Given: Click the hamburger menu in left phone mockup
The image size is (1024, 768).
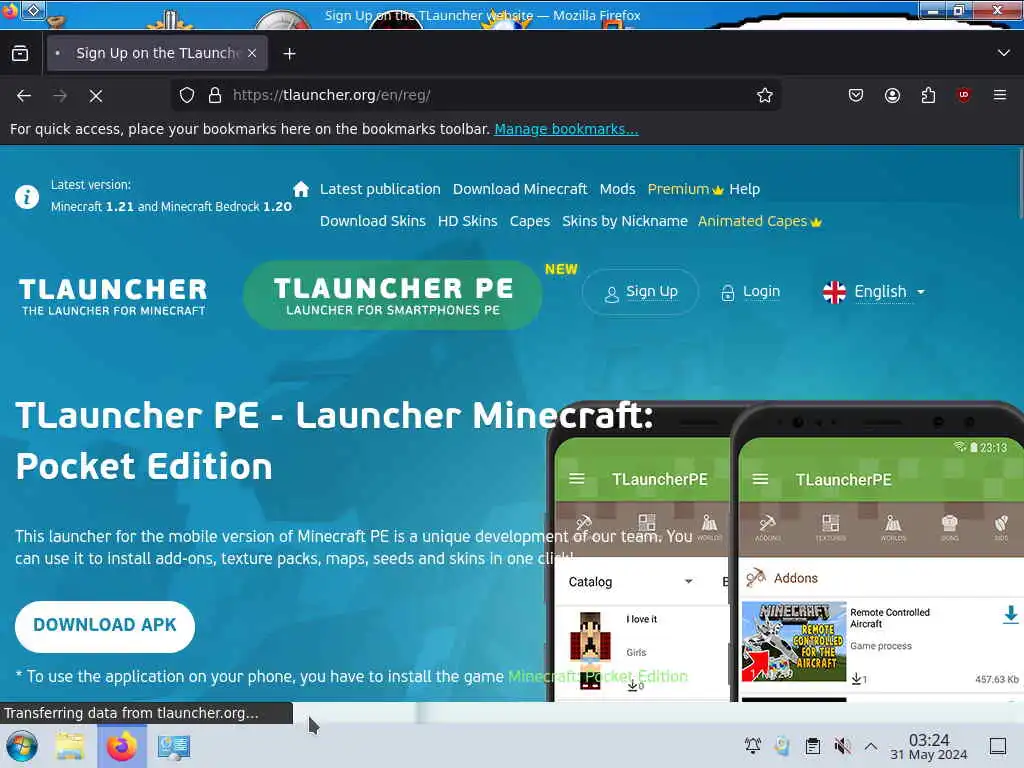Looking at the screenshot, I should coord(577,479).
